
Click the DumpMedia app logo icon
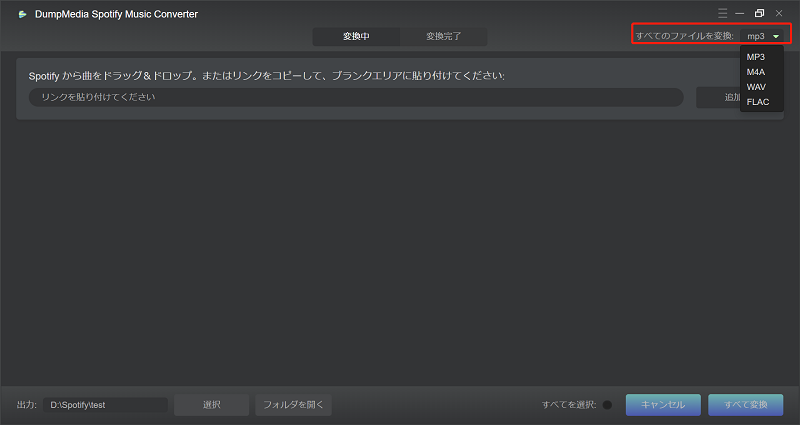(x=22, y=14)
